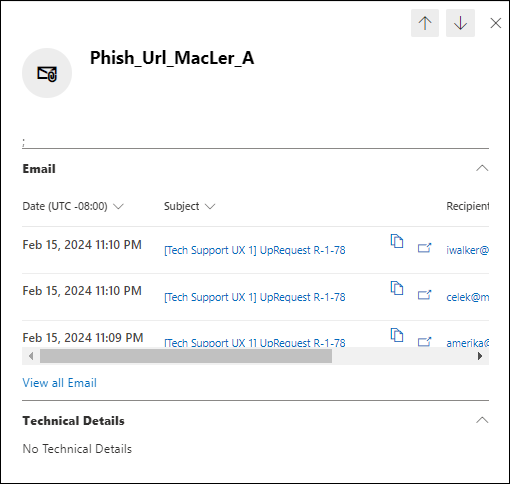Open amerika email in new window
Viewport: 510px width, 484px height.
click(424, 342)
